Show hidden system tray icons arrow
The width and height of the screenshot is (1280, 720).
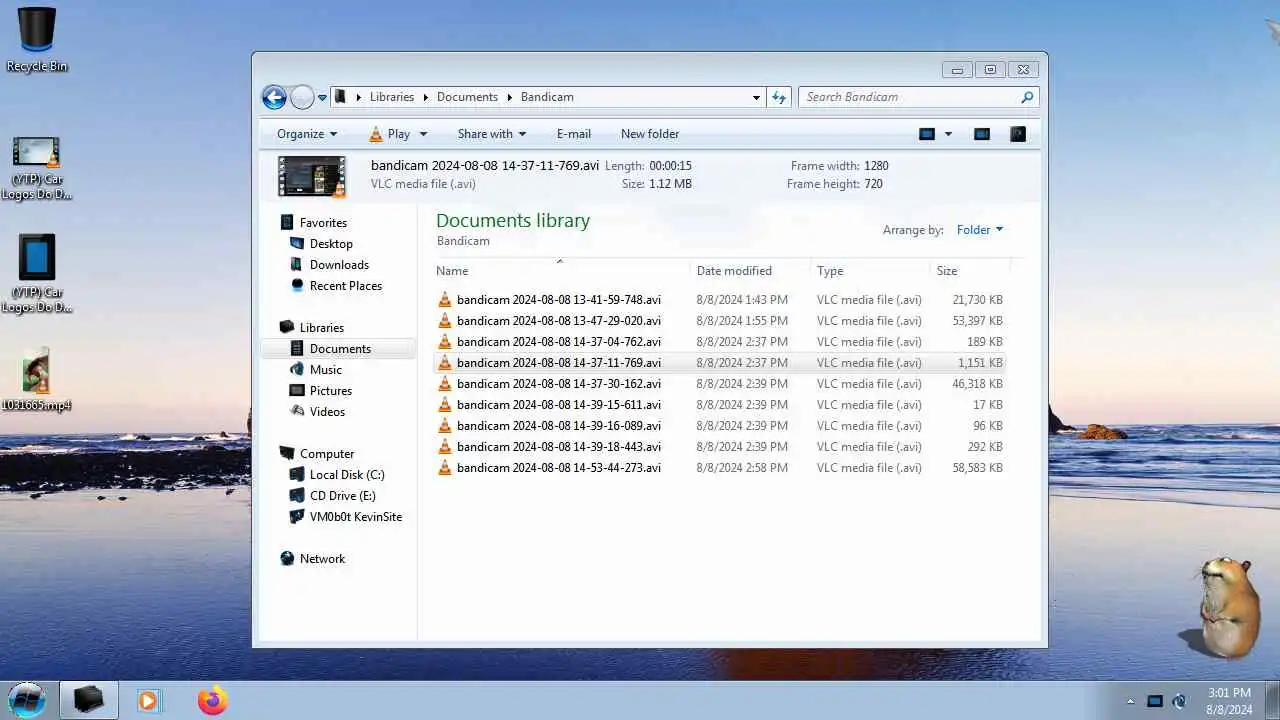click(1131, 701)
